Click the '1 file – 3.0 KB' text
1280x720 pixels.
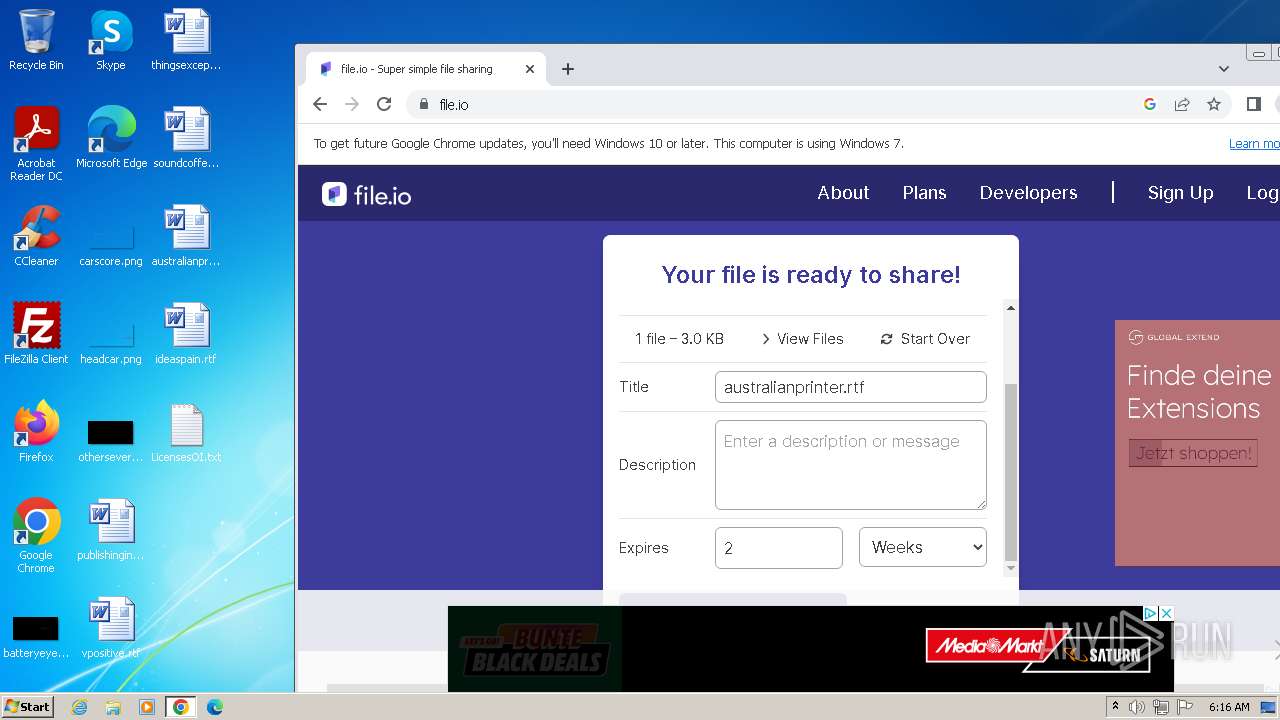click(679, 339)
